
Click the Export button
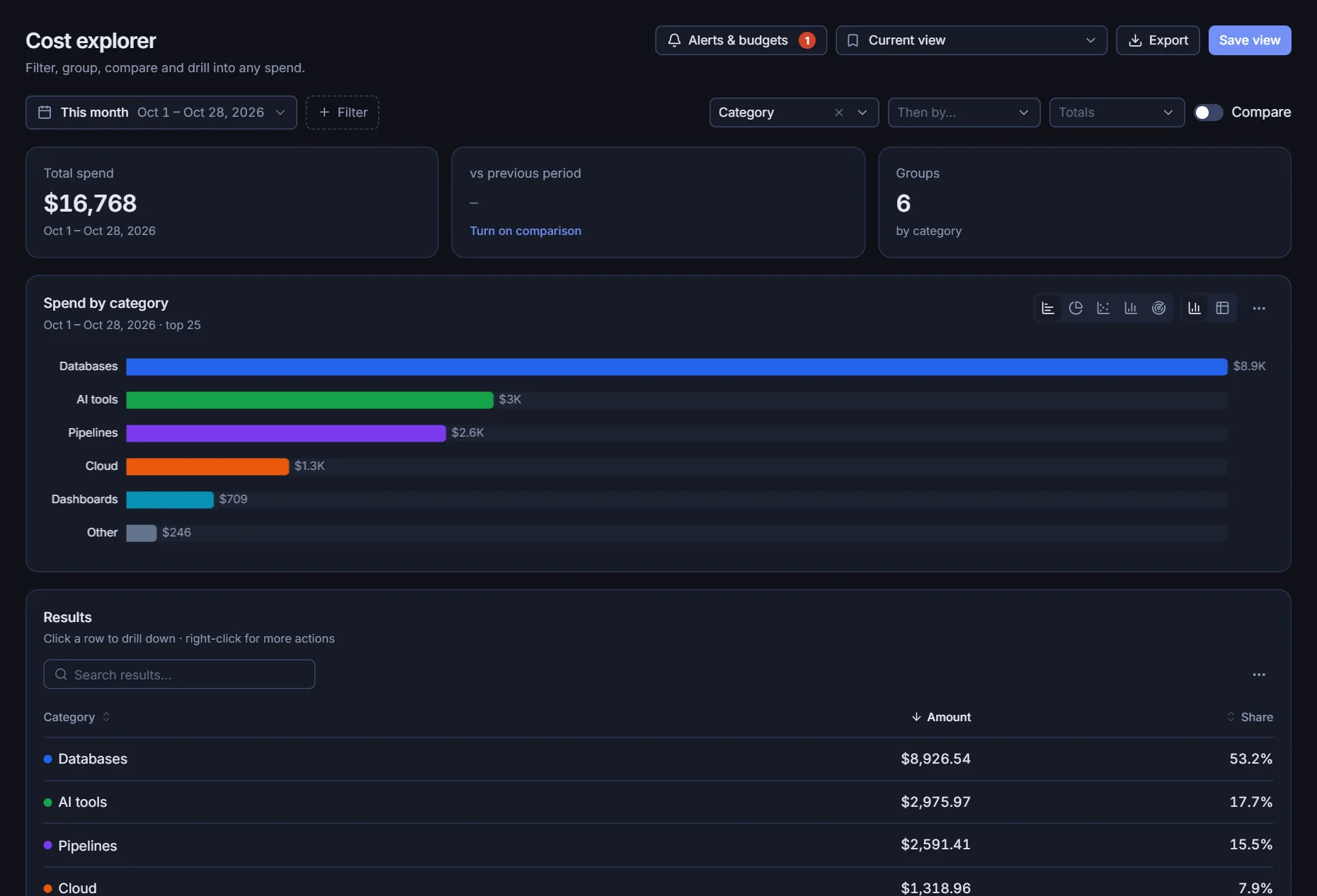(1158, 40)
